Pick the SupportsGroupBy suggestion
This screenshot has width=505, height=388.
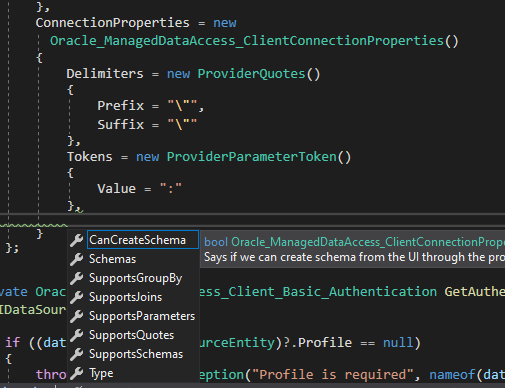[135, 278]
